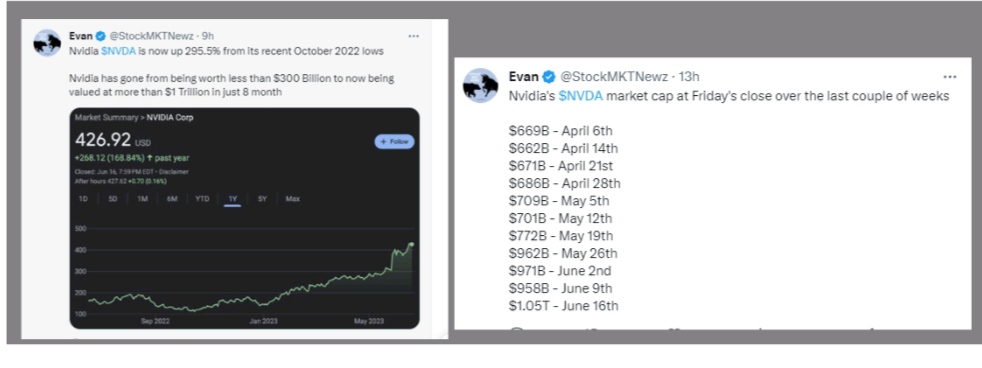Click $NVDA cashtag in left tweet
Image resolution: width=982 pixels, height=368 pixels.
116,51
